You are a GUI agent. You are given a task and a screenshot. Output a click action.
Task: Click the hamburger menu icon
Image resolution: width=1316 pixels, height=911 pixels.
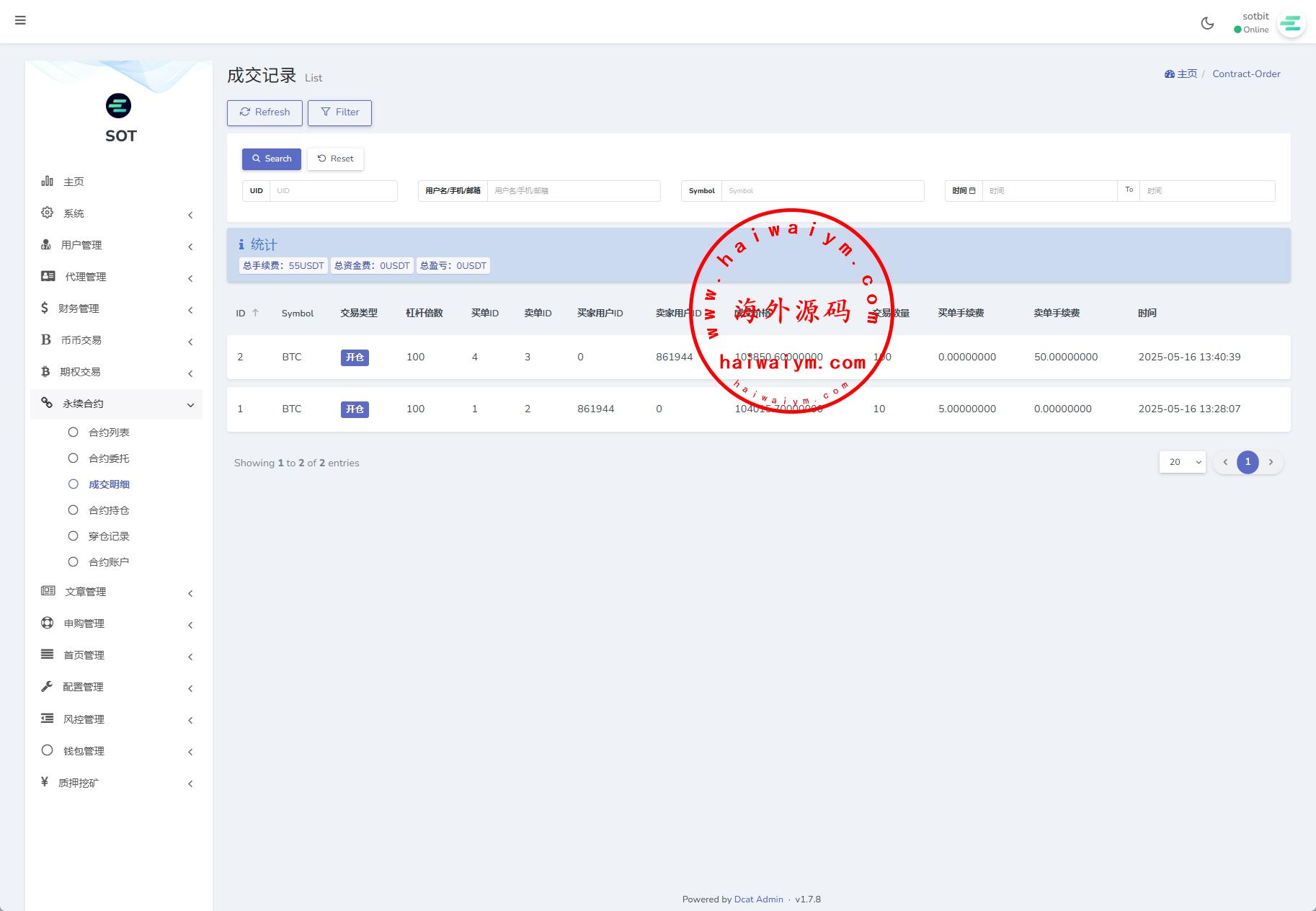coord(20,20)
